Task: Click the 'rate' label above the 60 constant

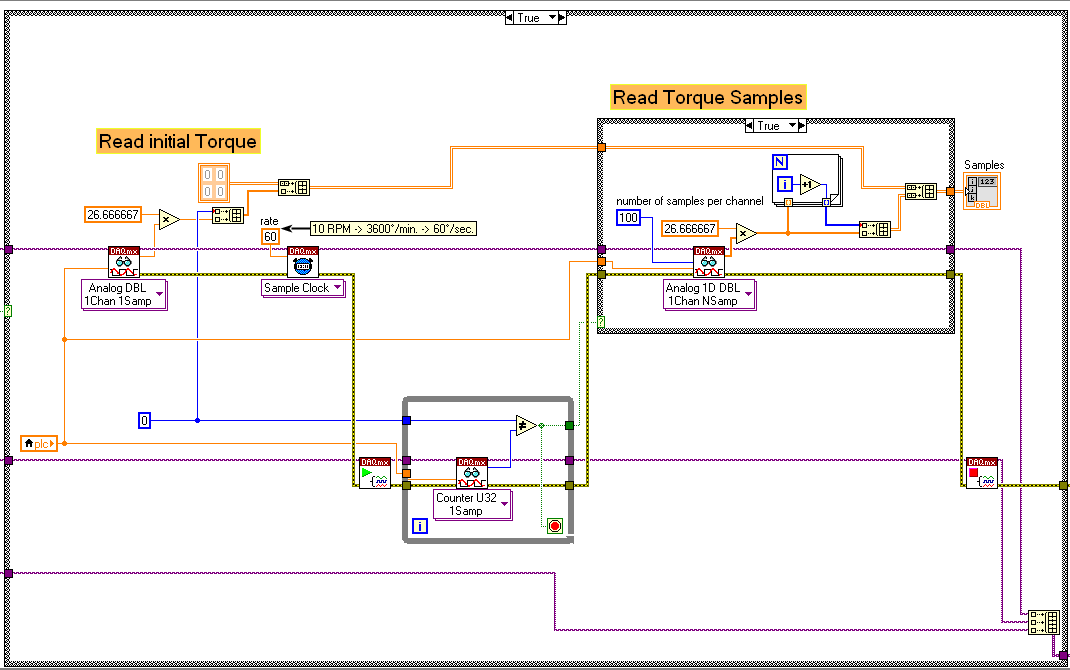Action: point(270,221)
